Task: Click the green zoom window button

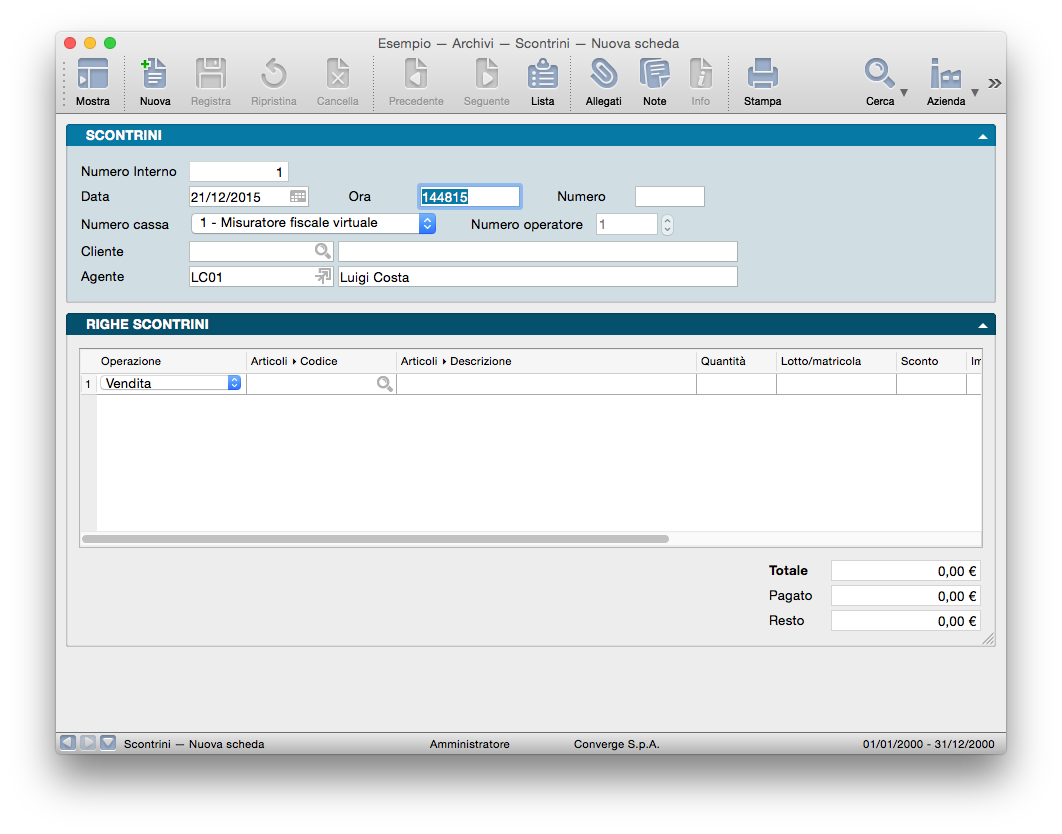Action: [x=110, y=43]
